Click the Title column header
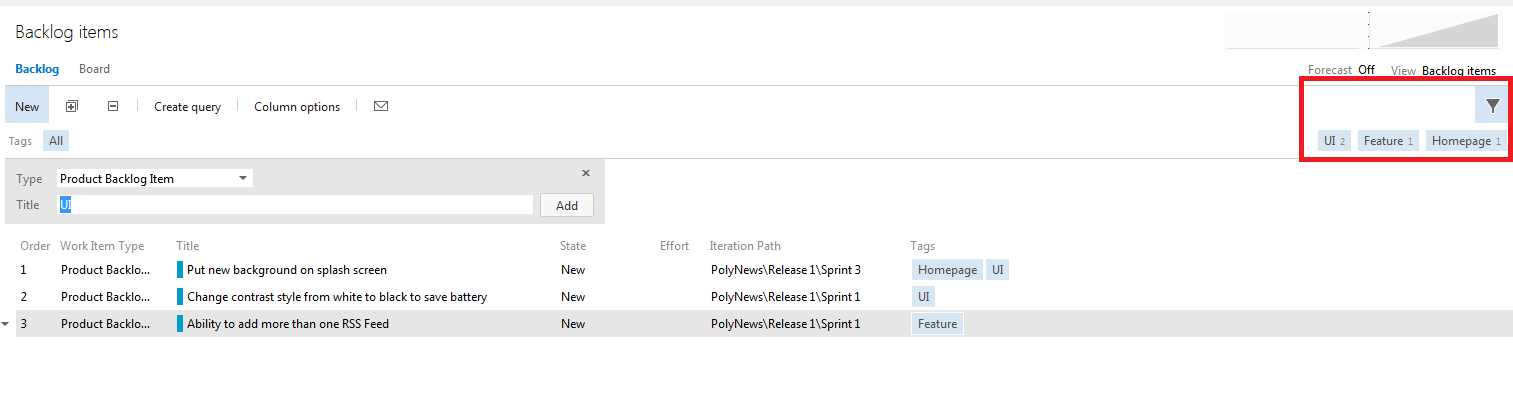 click(x=188, y=246)
